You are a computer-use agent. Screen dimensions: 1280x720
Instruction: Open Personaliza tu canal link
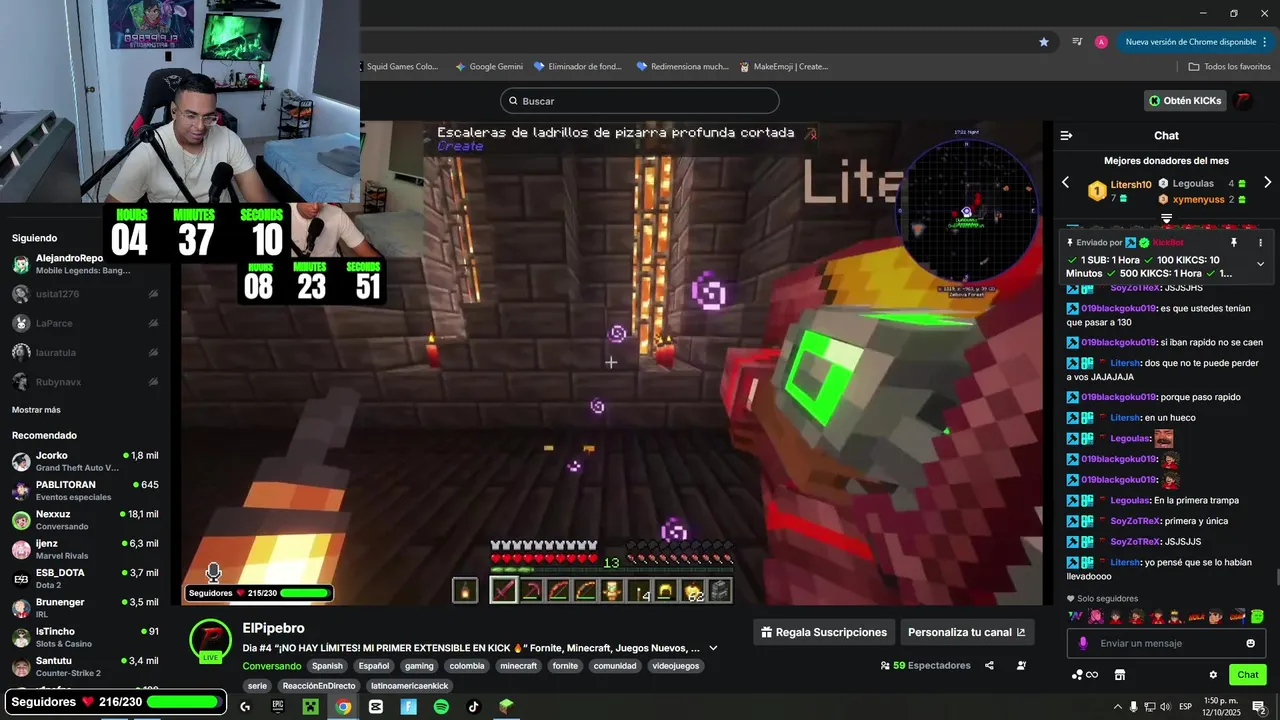(966, 632)
